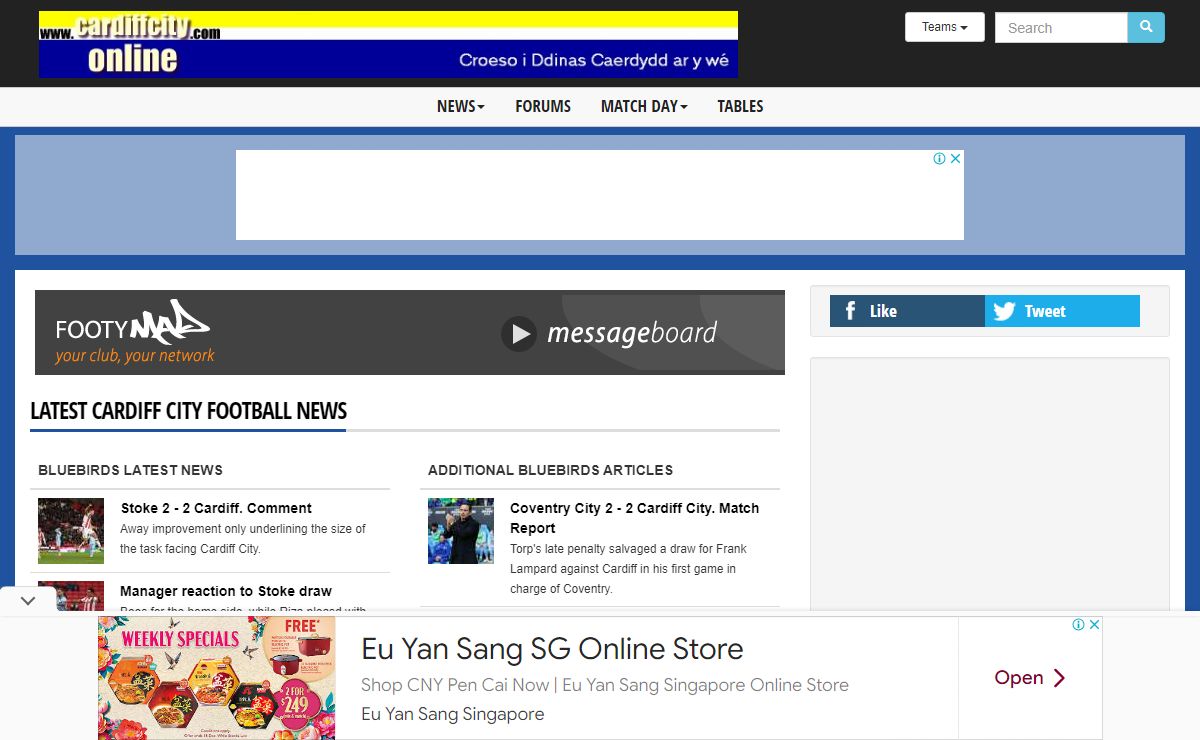The width and height of the screenshot is (1200, 740).
Task: Open the AdChoices info icon on bottom ad
Action: pyautogui.click(x=1079, y=624)
